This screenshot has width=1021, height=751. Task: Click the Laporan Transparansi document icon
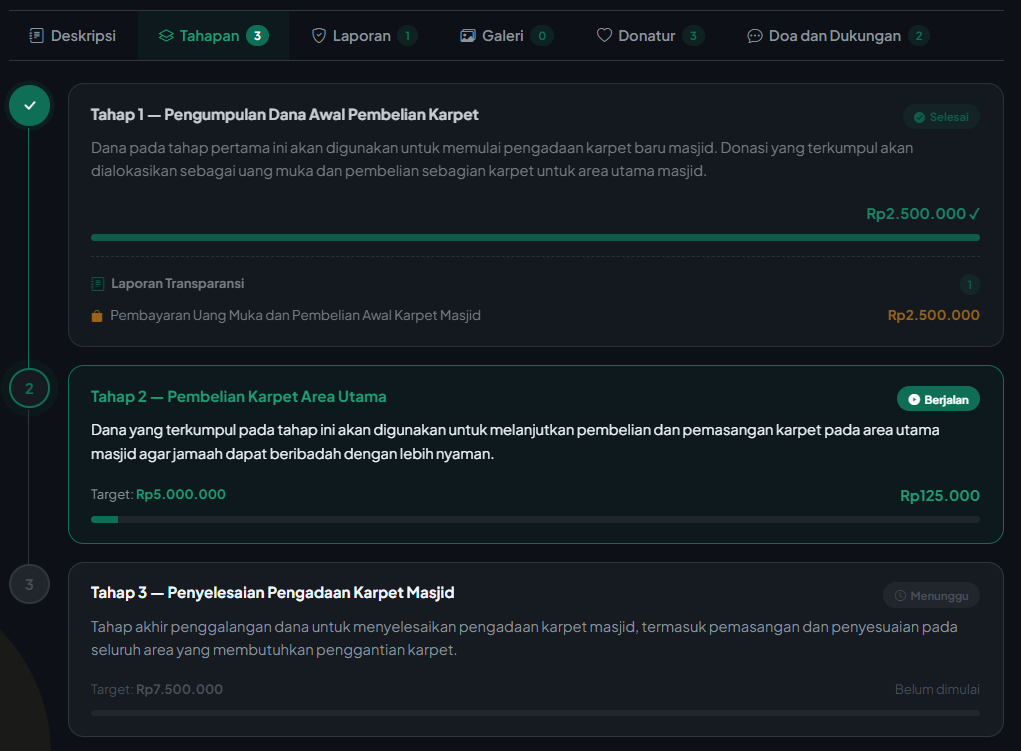pos(98,284)
